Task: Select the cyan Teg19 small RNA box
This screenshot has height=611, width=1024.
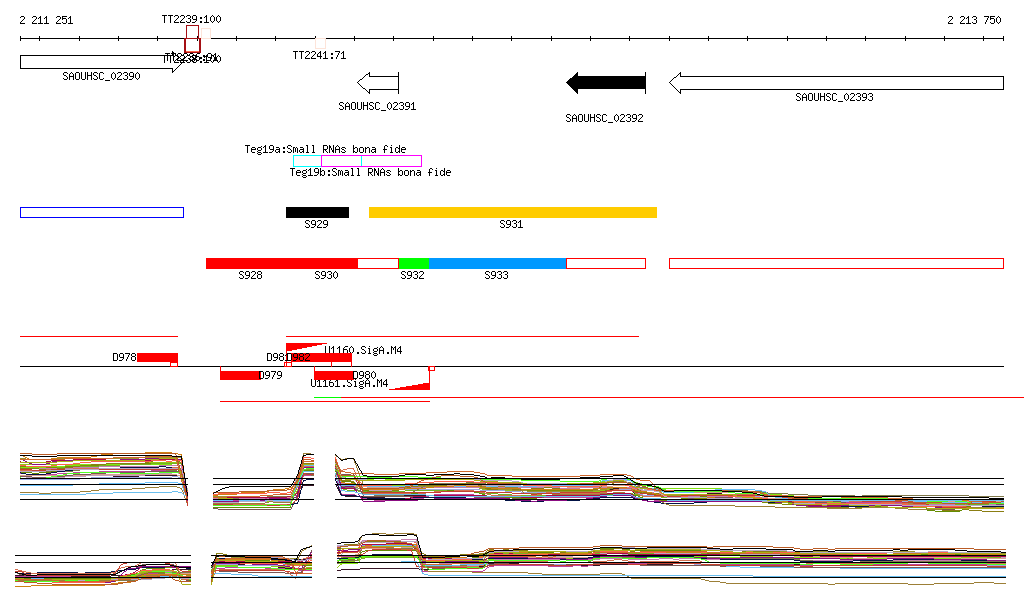Action: tap(327, 161)
